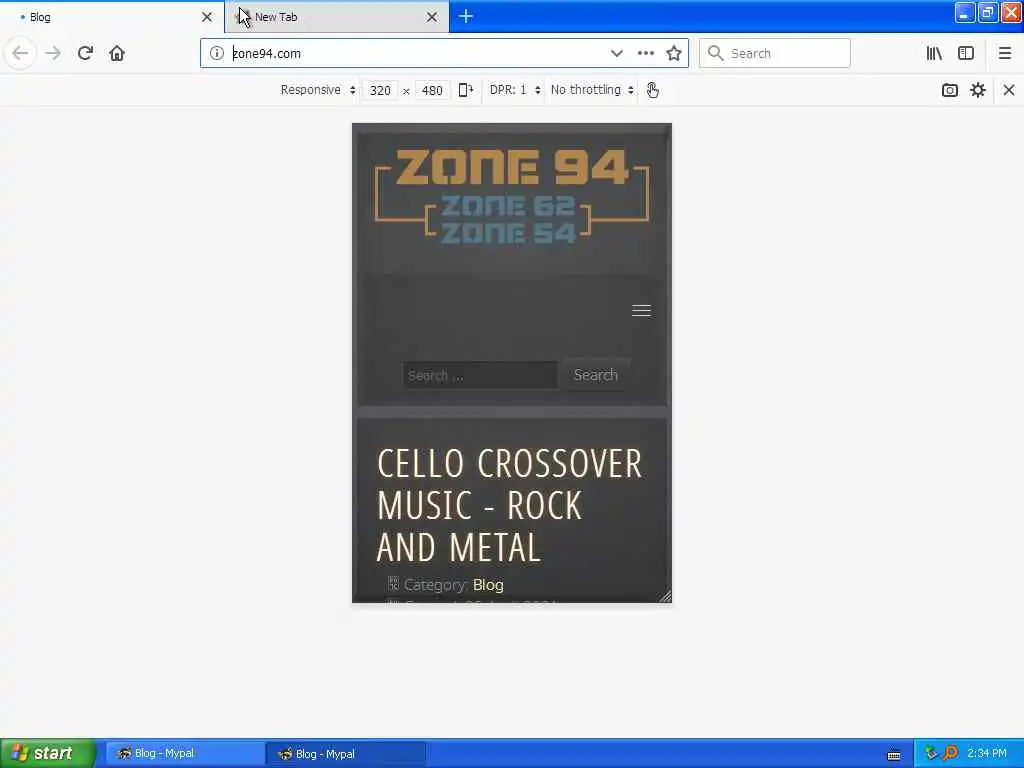The width and height of the screenshot is (1024, 768).
Task: Open Cello Crossover Music article title
Action: [x=509, y=505]
